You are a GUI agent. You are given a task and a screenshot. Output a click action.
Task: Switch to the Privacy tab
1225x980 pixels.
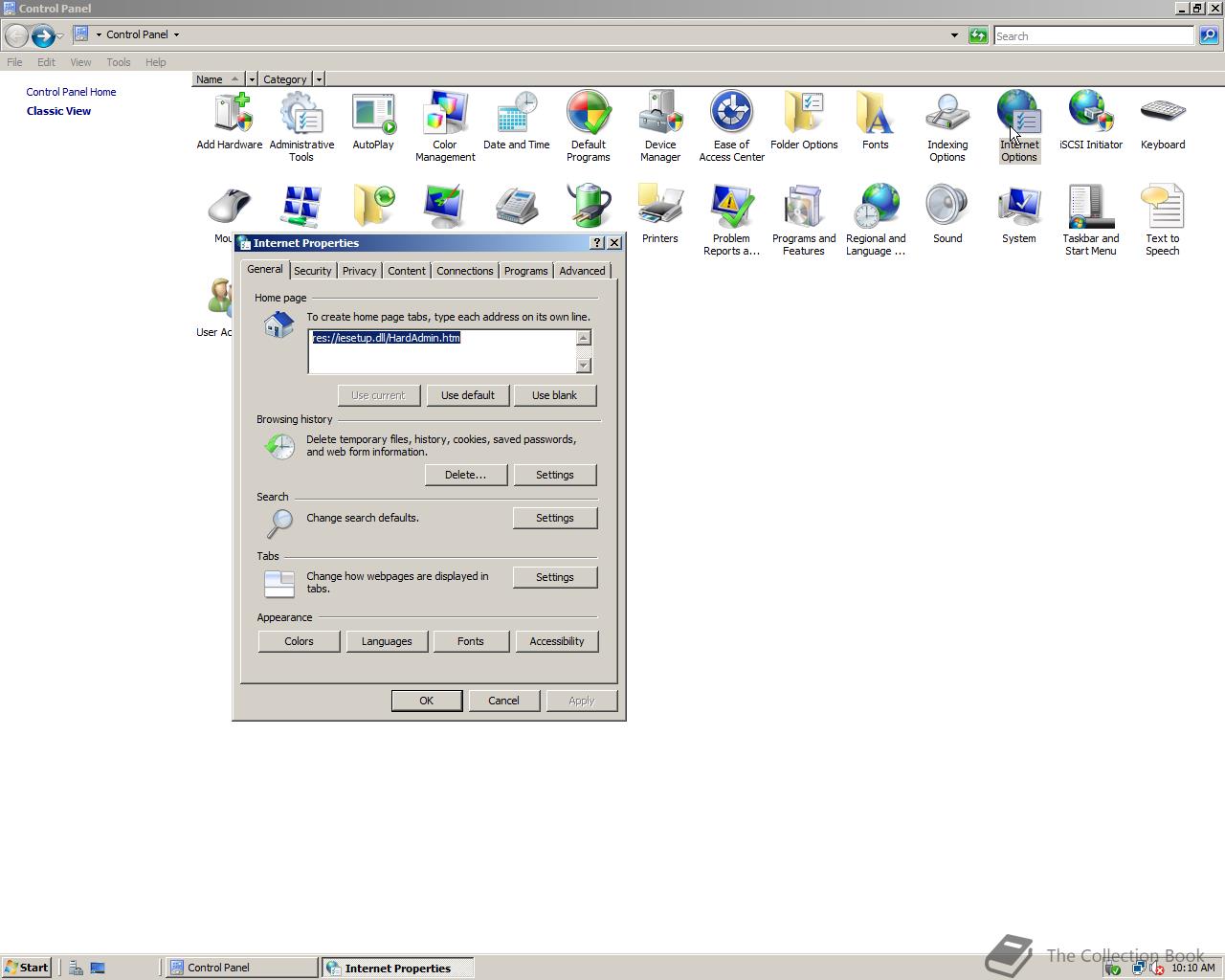[360, 271]
